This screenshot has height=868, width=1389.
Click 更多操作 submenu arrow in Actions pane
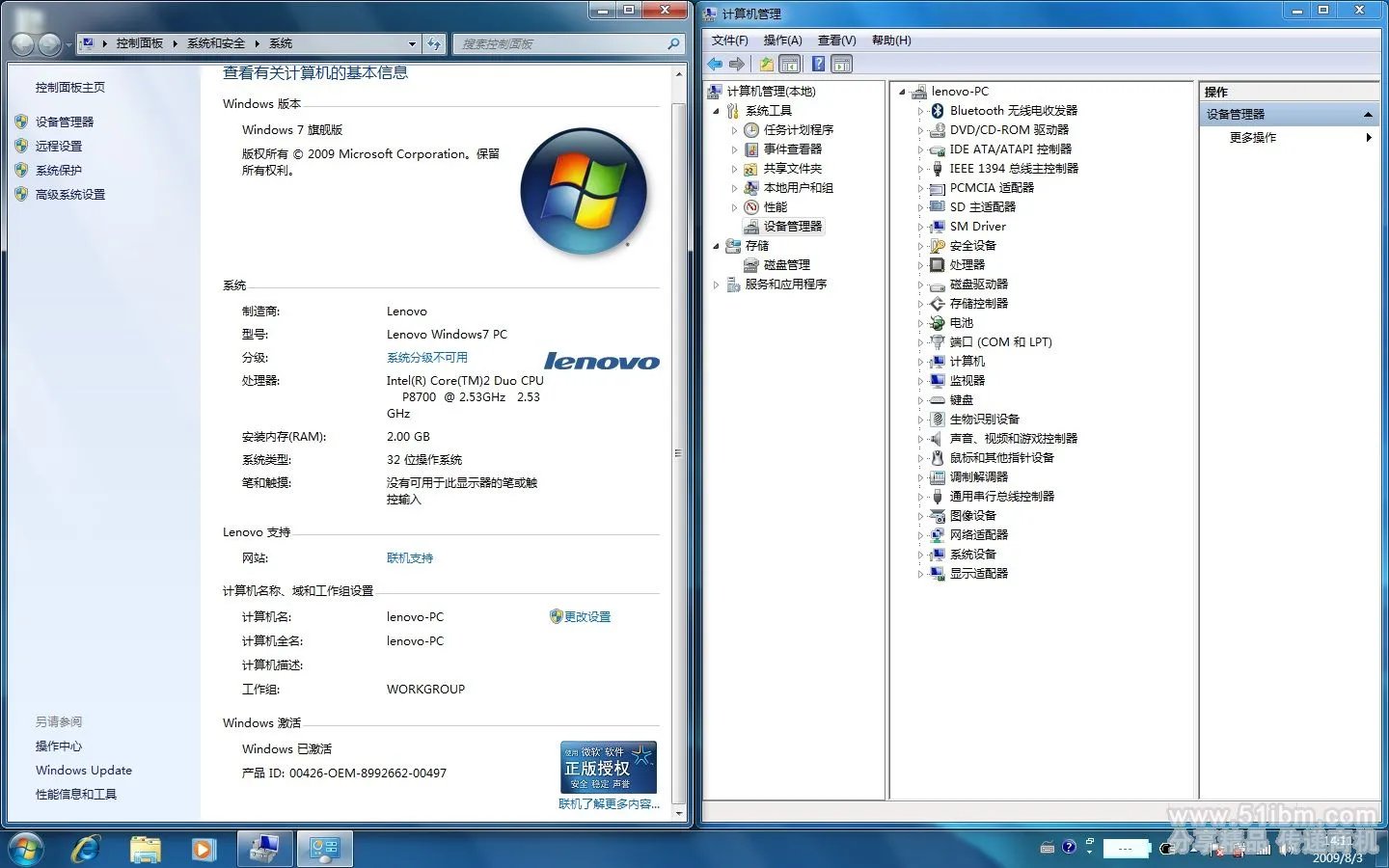1369,138
